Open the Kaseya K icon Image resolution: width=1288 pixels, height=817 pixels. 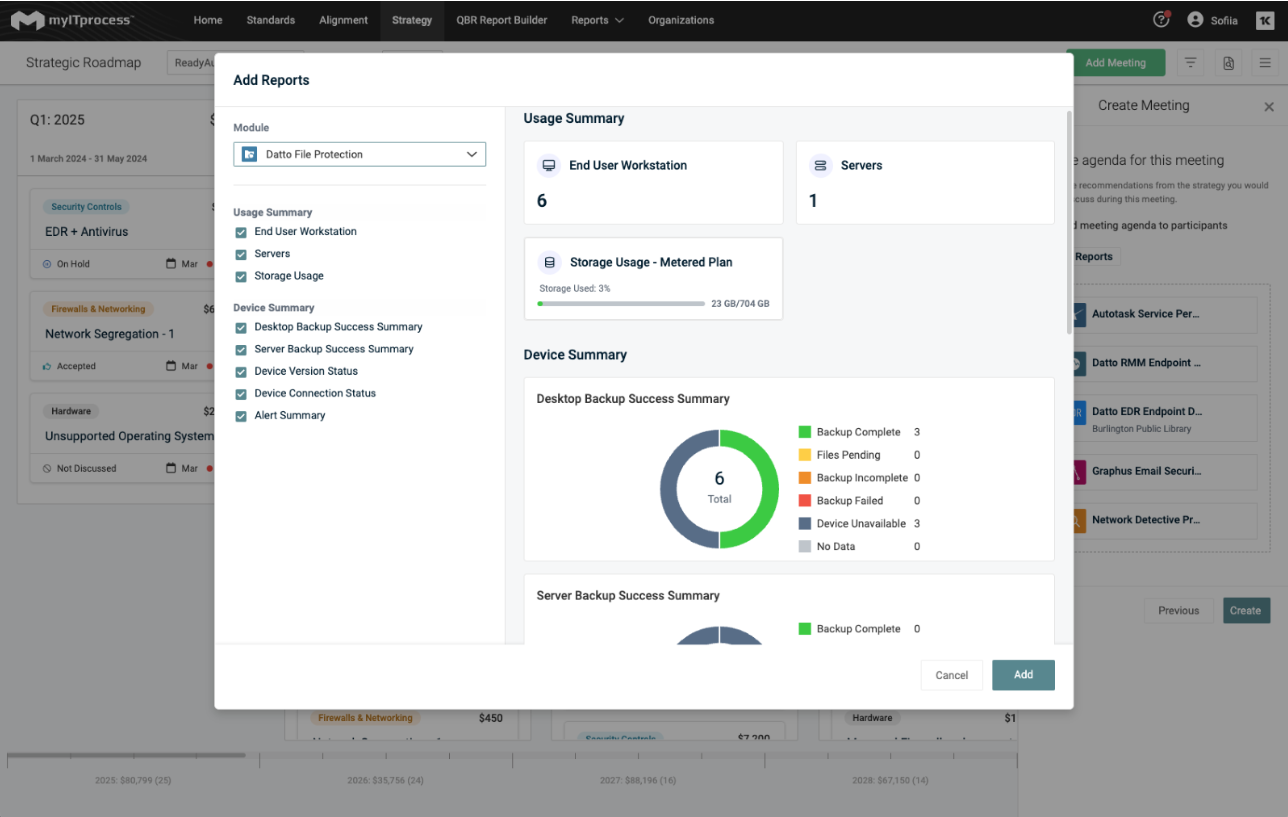point(1265,20)
